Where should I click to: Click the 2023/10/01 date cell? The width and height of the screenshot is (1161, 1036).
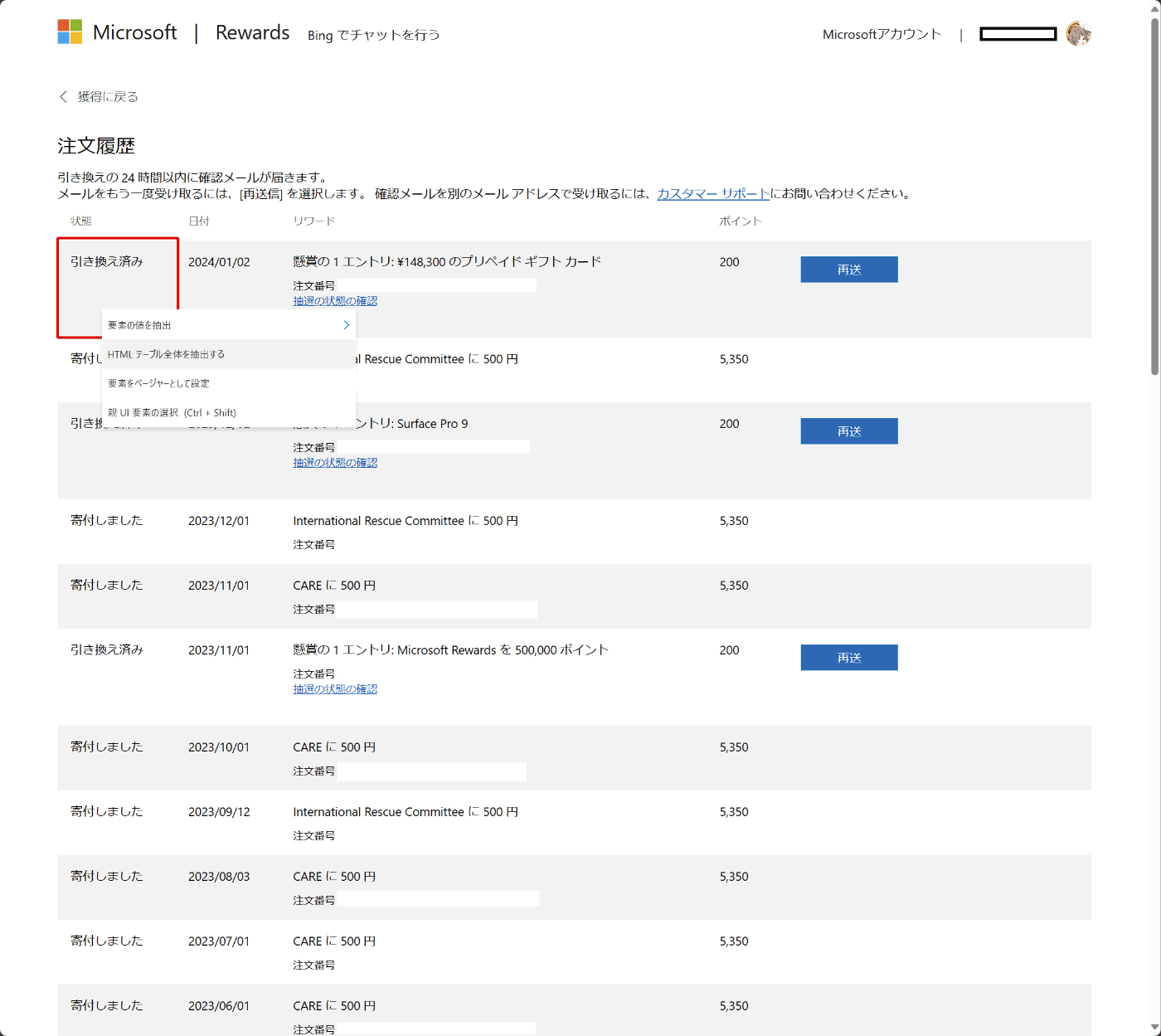(219, 747)
